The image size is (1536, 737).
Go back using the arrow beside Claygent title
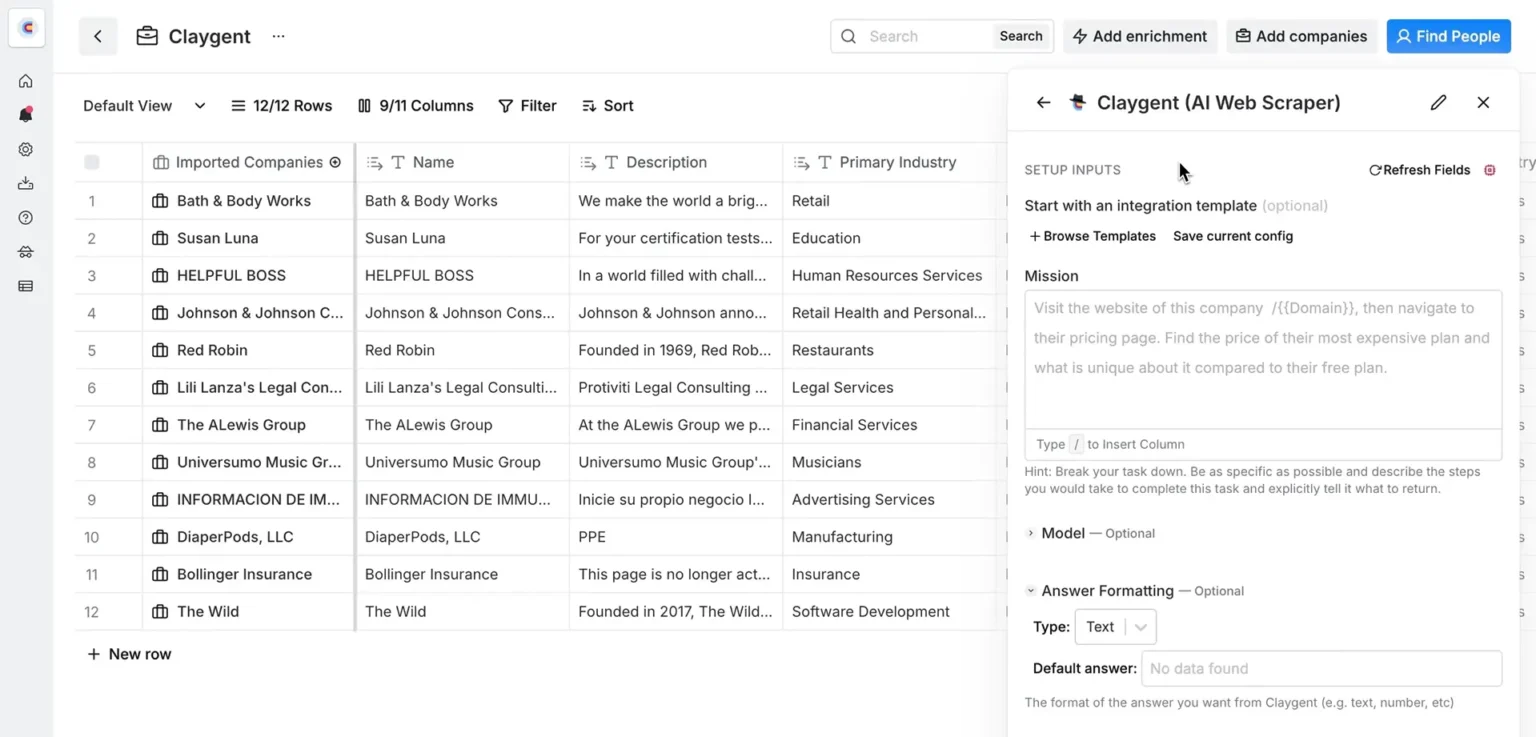pyautogui.click(x=98, y=36)
